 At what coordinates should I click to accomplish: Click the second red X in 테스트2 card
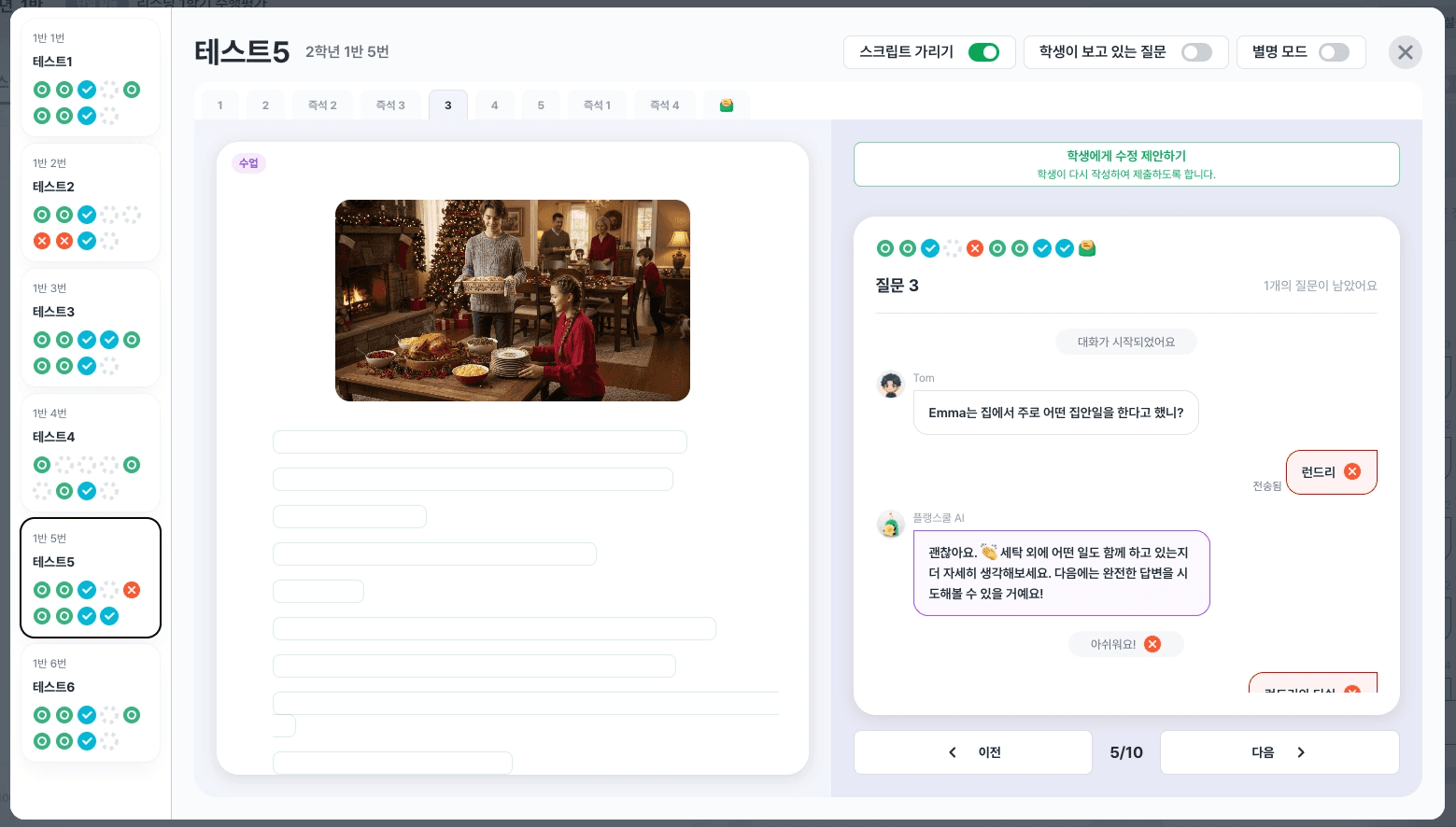(x=64, y=241)
